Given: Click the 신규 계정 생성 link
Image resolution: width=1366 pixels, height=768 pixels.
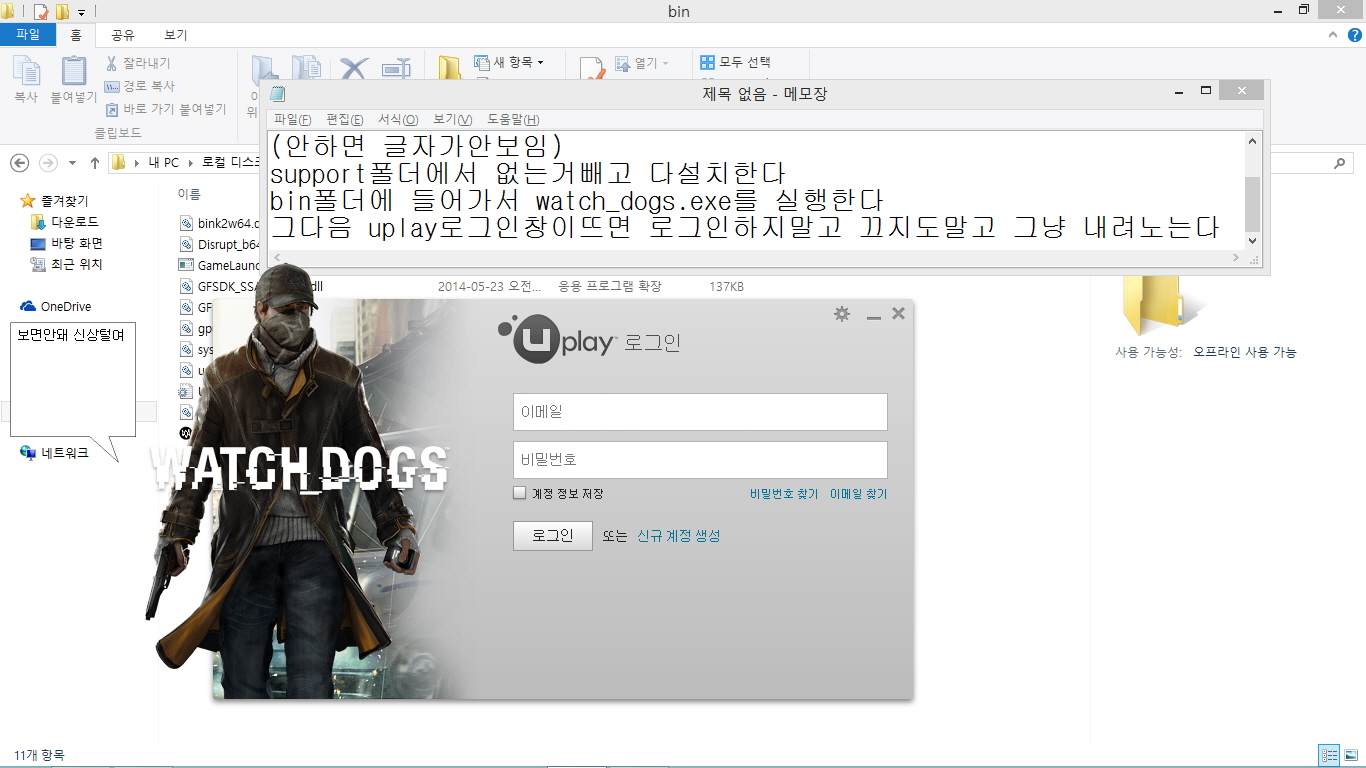Looking at the screenshot, I should coord(678,536).
